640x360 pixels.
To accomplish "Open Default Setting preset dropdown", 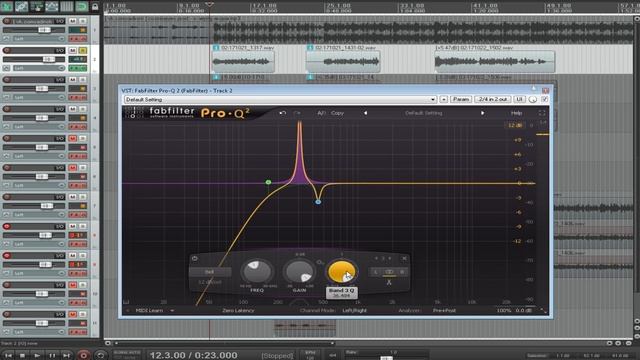I will [280, 99].
